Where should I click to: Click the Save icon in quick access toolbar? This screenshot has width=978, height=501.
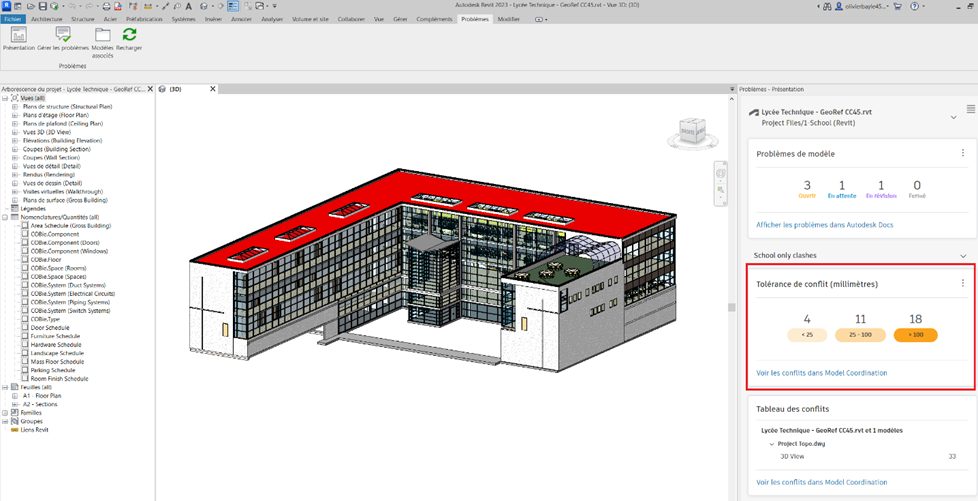pyautogui.click(x=42, y=6)
